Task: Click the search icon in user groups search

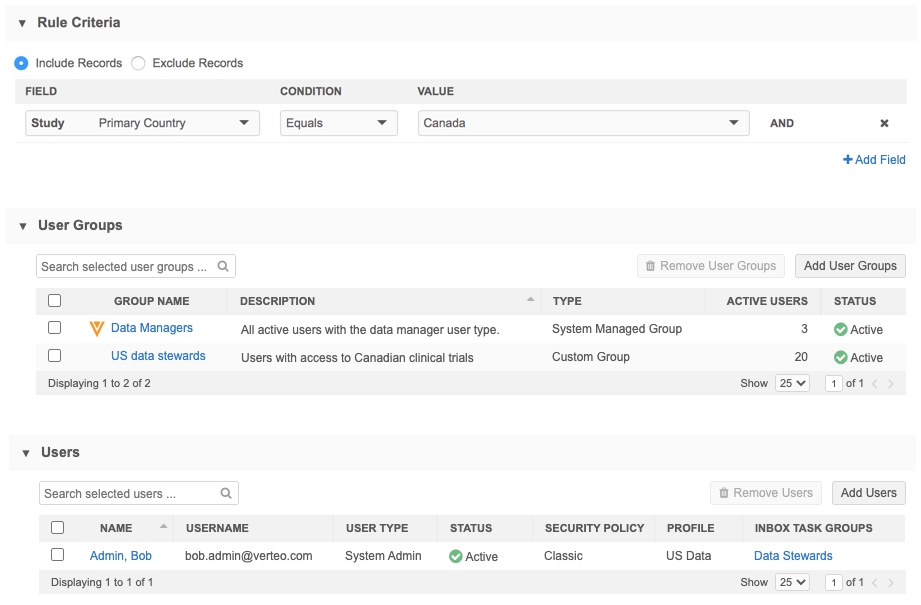Action: [223, 267]
